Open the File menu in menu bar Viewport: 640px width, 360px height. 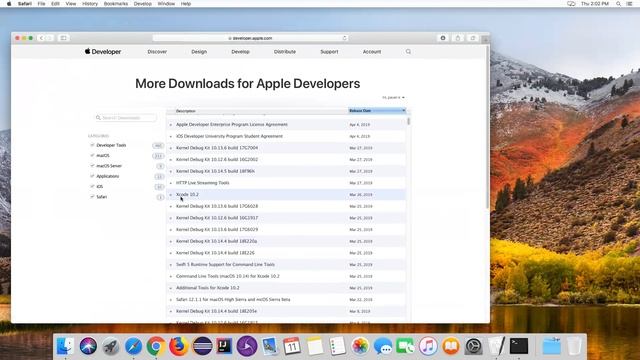click(41, 4)
